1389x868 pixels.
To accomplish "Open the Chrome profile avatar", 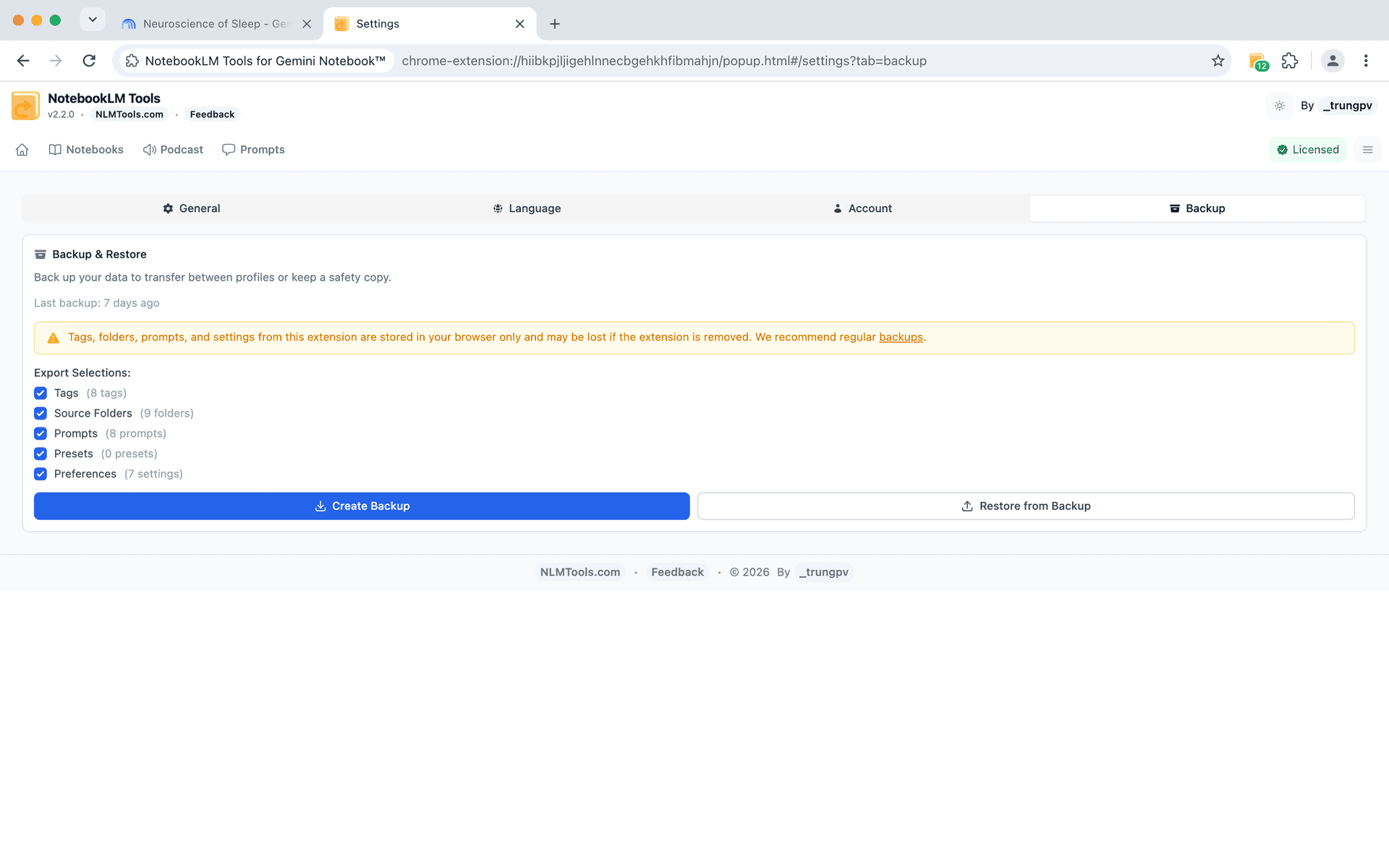I will click(1333, 61).
